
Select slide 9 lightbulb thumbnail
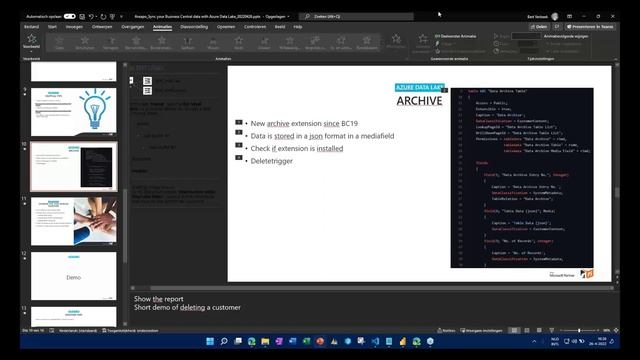(73, 112)
